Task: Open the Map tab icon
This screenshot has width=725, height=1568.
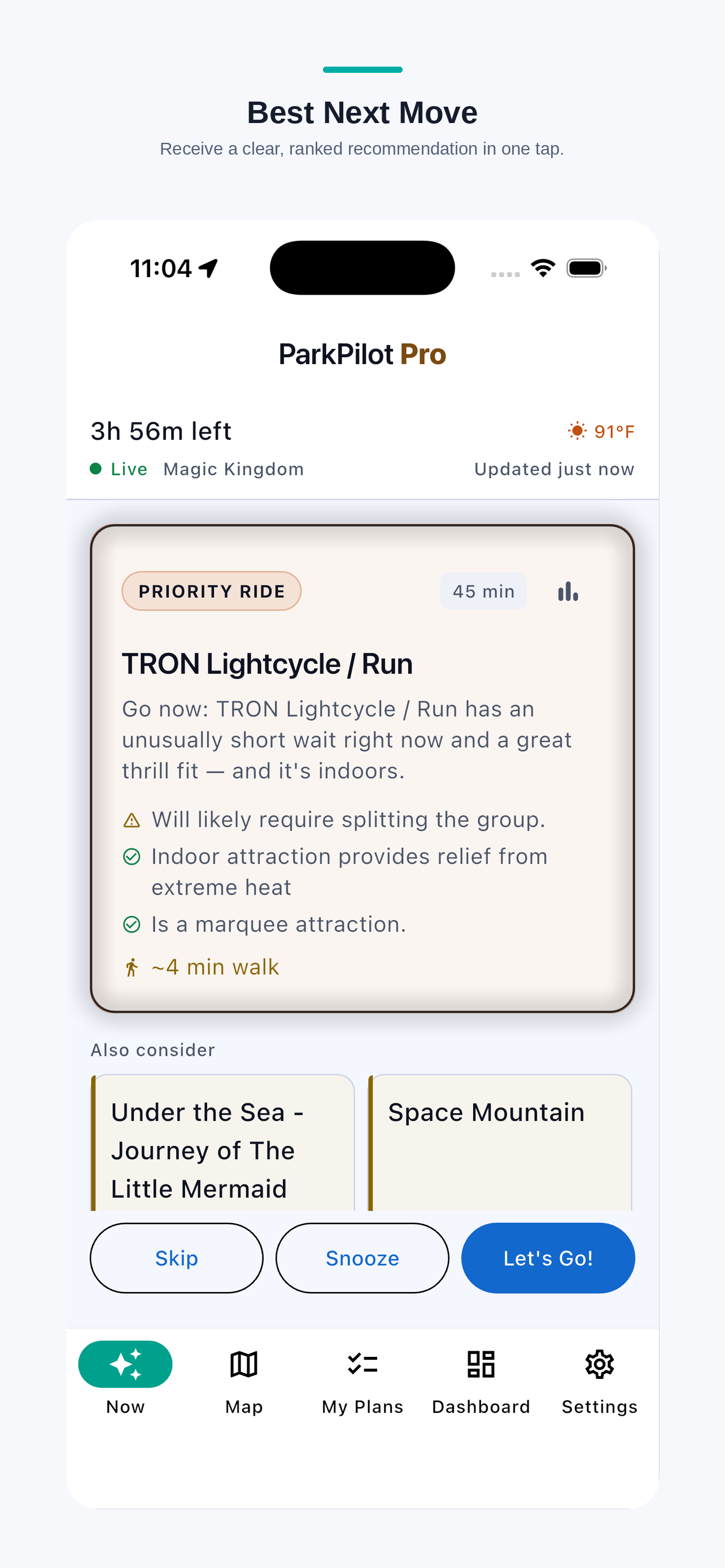Action: [243, 1364]
